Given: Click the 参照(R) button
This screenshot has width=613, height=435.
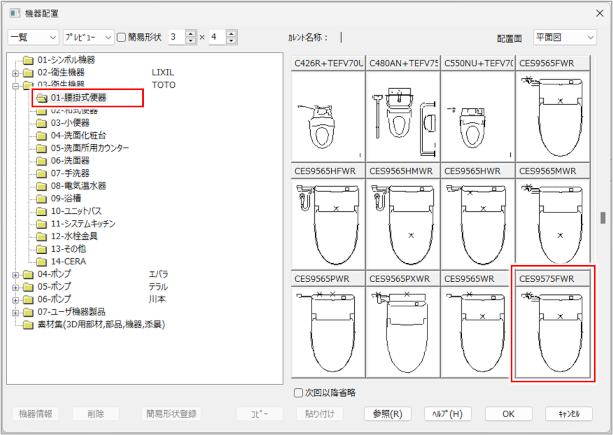Looking at the screenshot, I should (x=386, y=413).
